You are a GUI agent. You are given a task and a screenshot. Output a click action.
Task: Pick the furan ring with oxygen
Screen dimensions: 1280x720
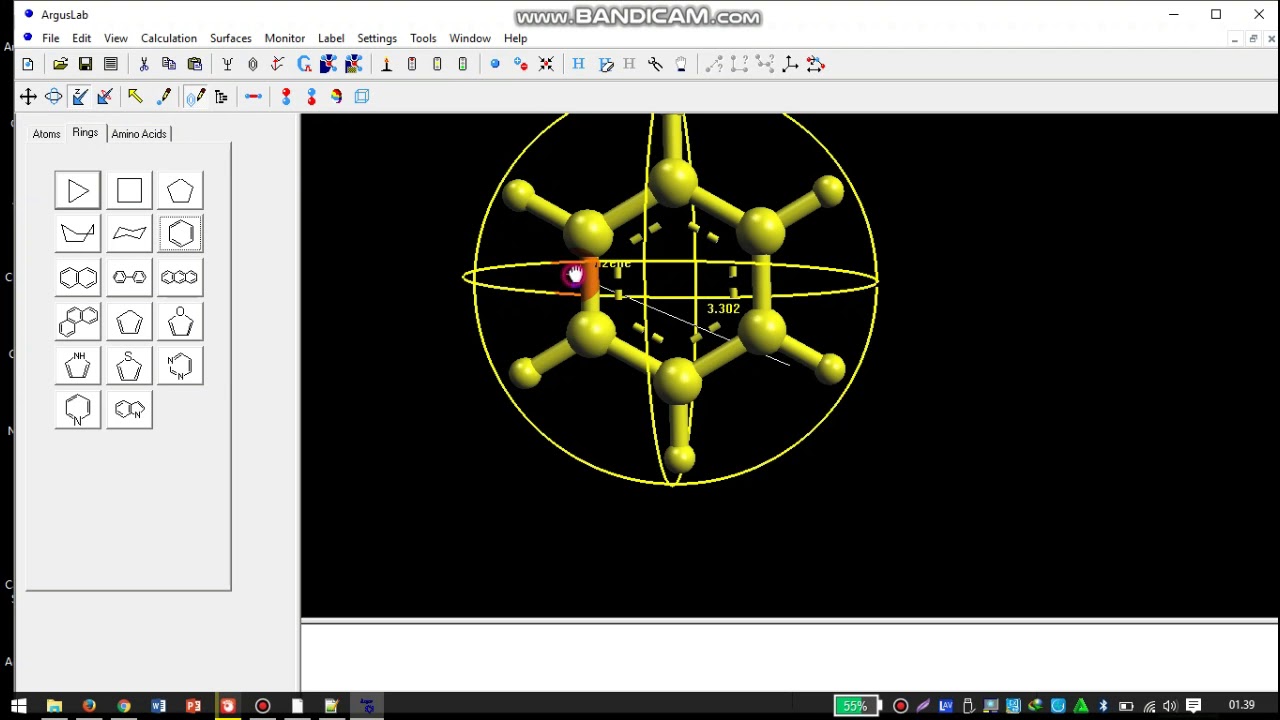click(x=180, y=322)
